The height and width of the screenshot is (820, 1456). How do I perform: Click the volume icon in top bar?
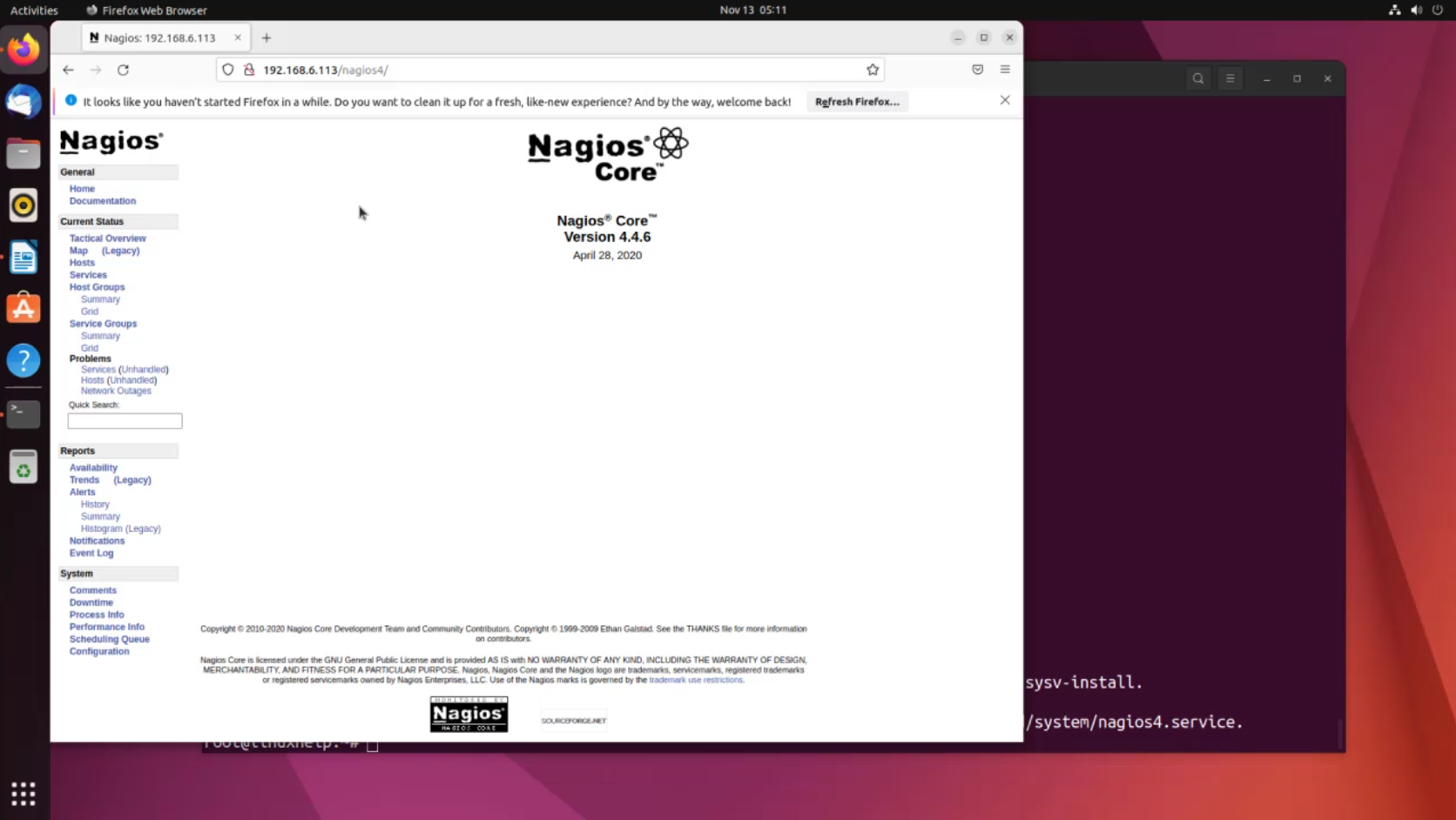pyautogui.click(x=1416, y=10)
